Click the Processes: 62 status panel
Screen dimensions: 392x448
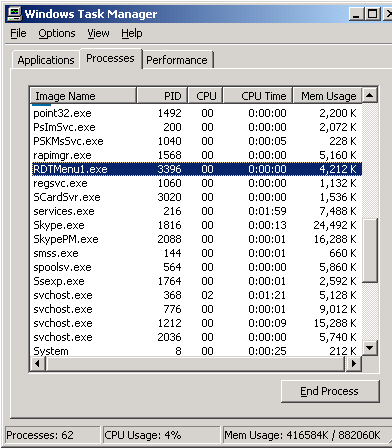(x=53, y=435)
